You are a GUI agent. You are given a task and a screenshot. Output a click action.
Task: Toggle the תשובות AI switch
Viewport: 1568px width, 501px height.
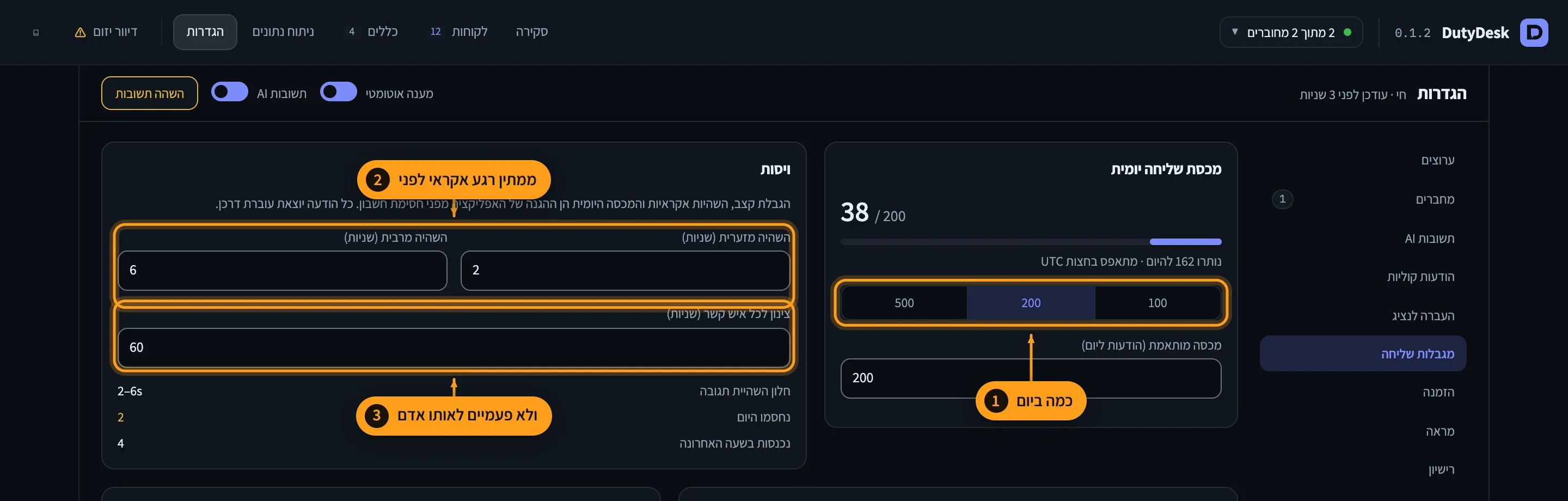[229, 92]
